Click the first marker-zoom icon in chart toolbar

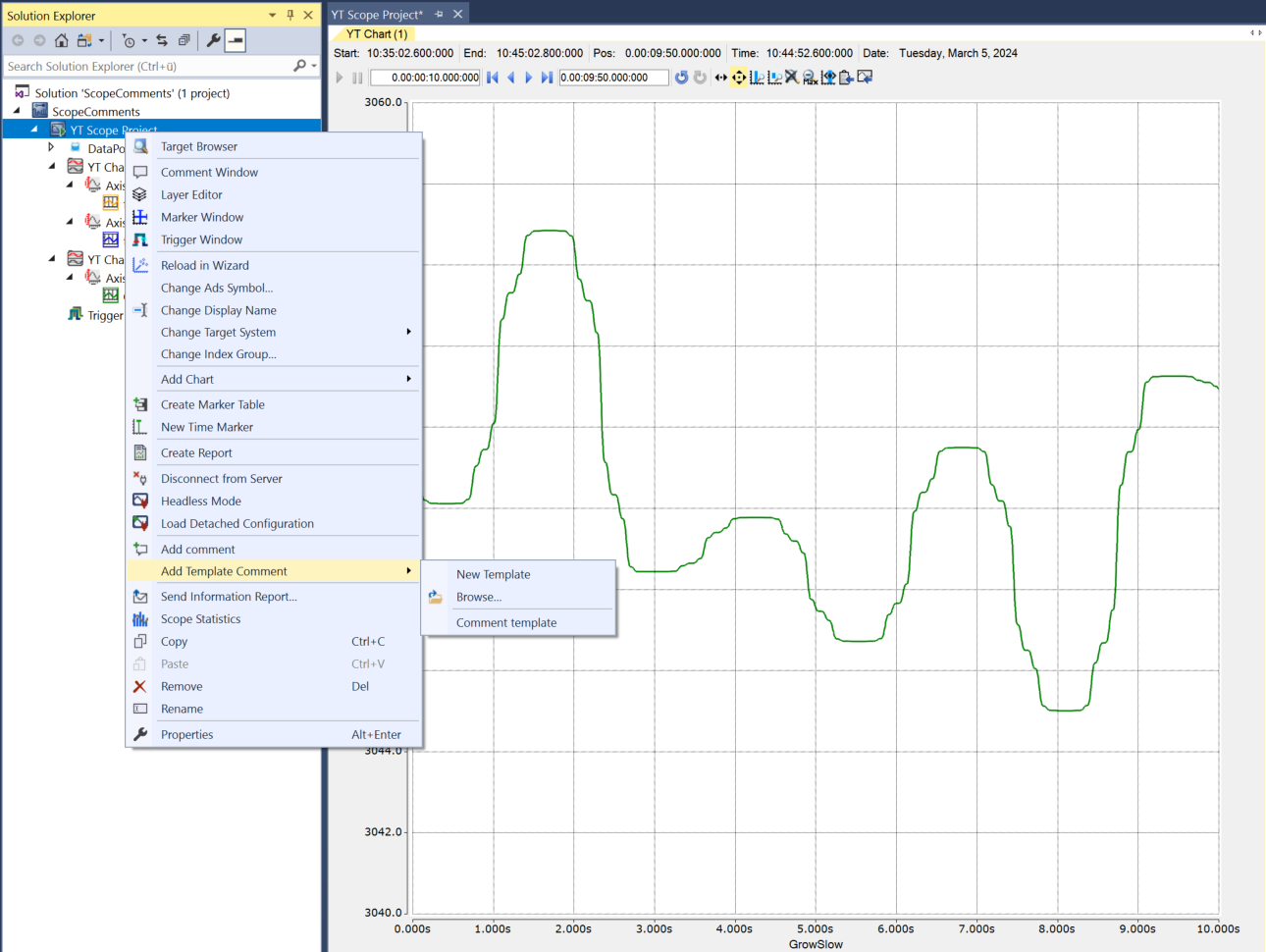pyautogui.click(x=757, y=78)
